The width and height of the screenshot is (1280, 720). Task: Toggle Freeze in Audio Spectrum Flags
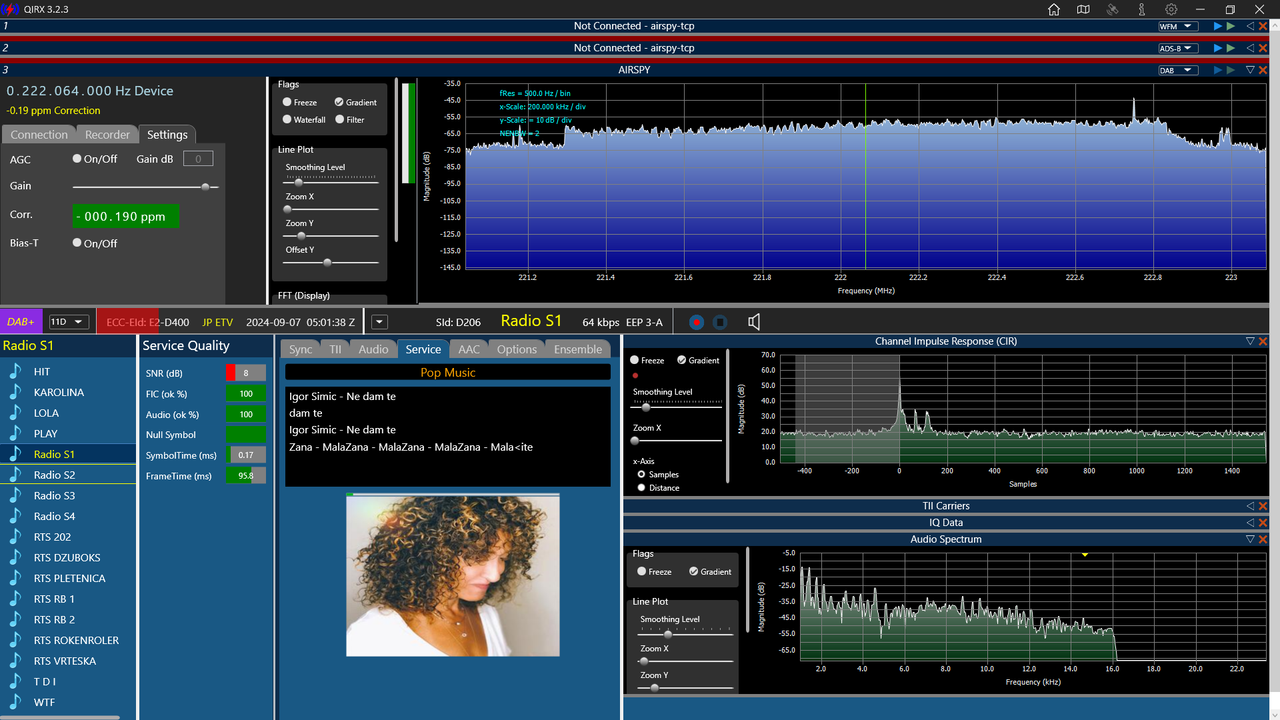[x=642, y=572]
